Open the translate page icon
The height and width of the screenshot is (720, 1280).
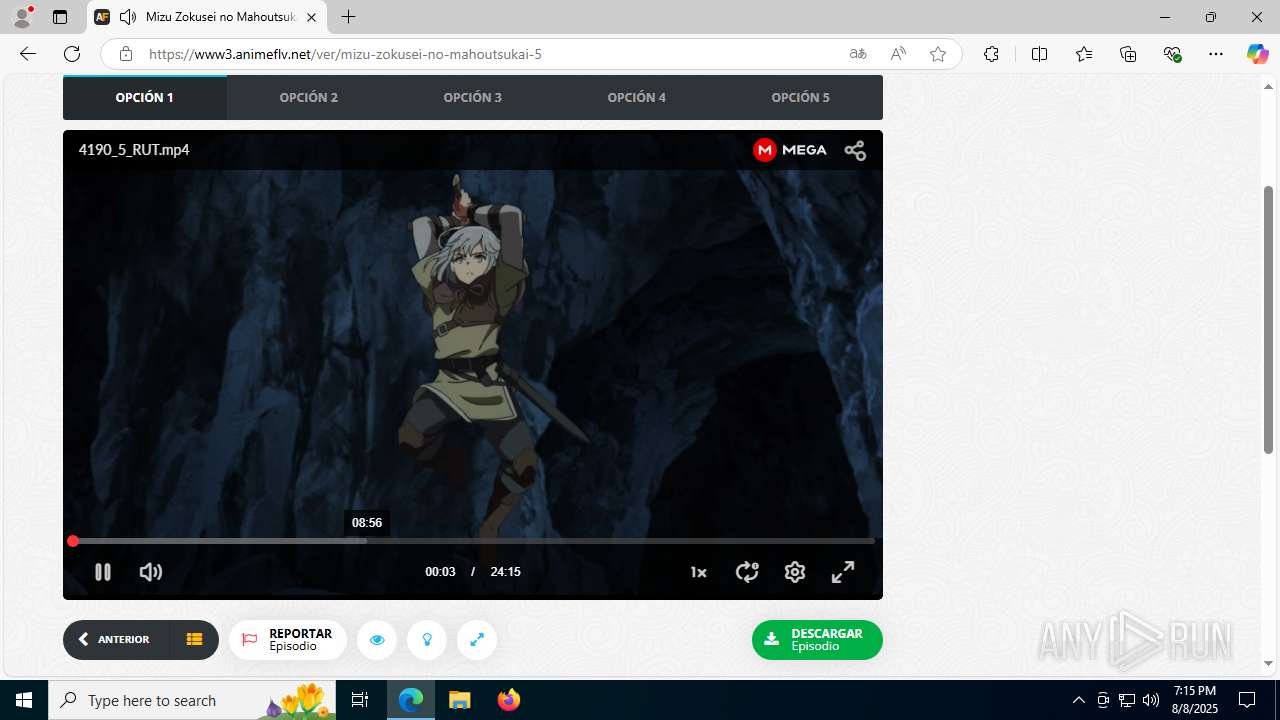(x=858, y=54)
